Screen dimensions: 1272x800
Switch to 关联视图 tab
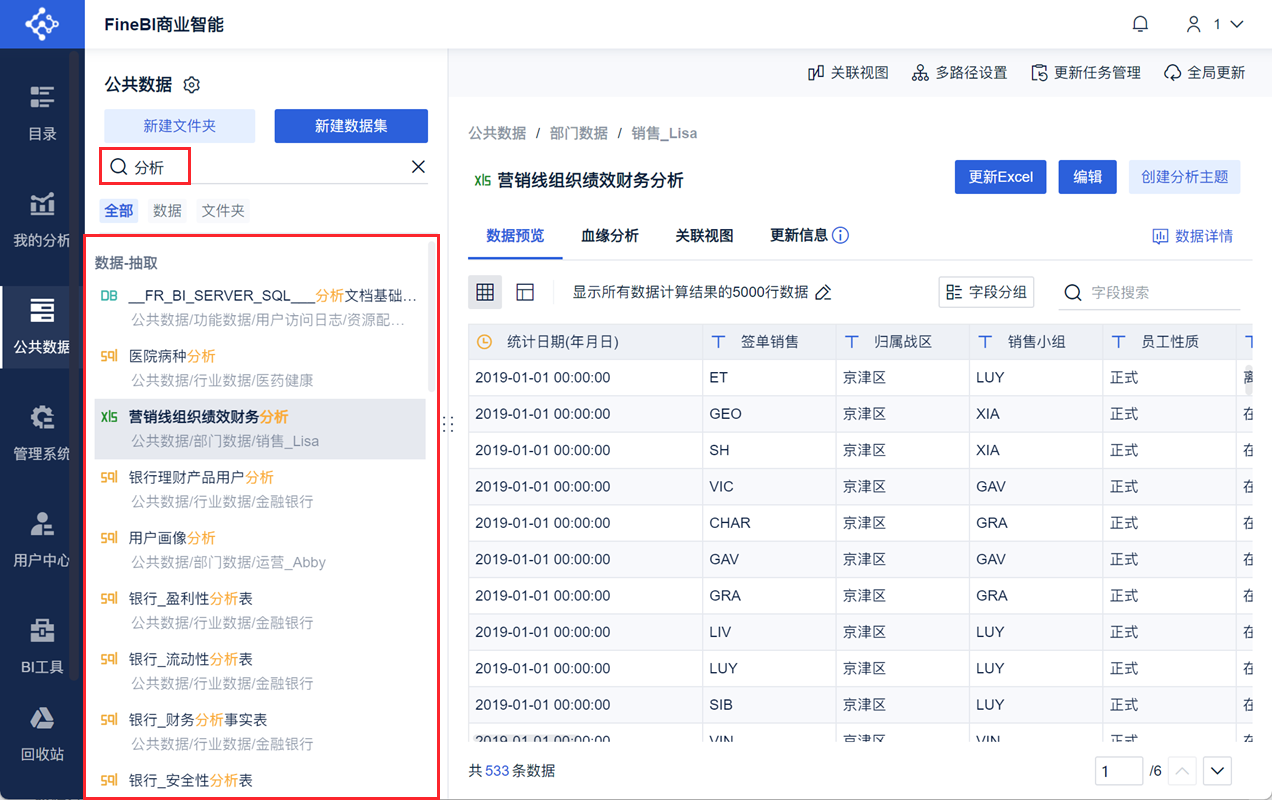(x=704, y=236)
